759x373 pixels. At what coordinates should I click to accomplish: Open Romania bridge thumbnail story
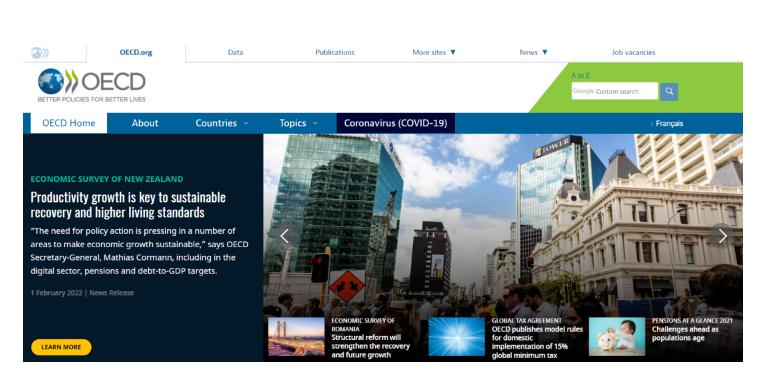tap(296, 337)
